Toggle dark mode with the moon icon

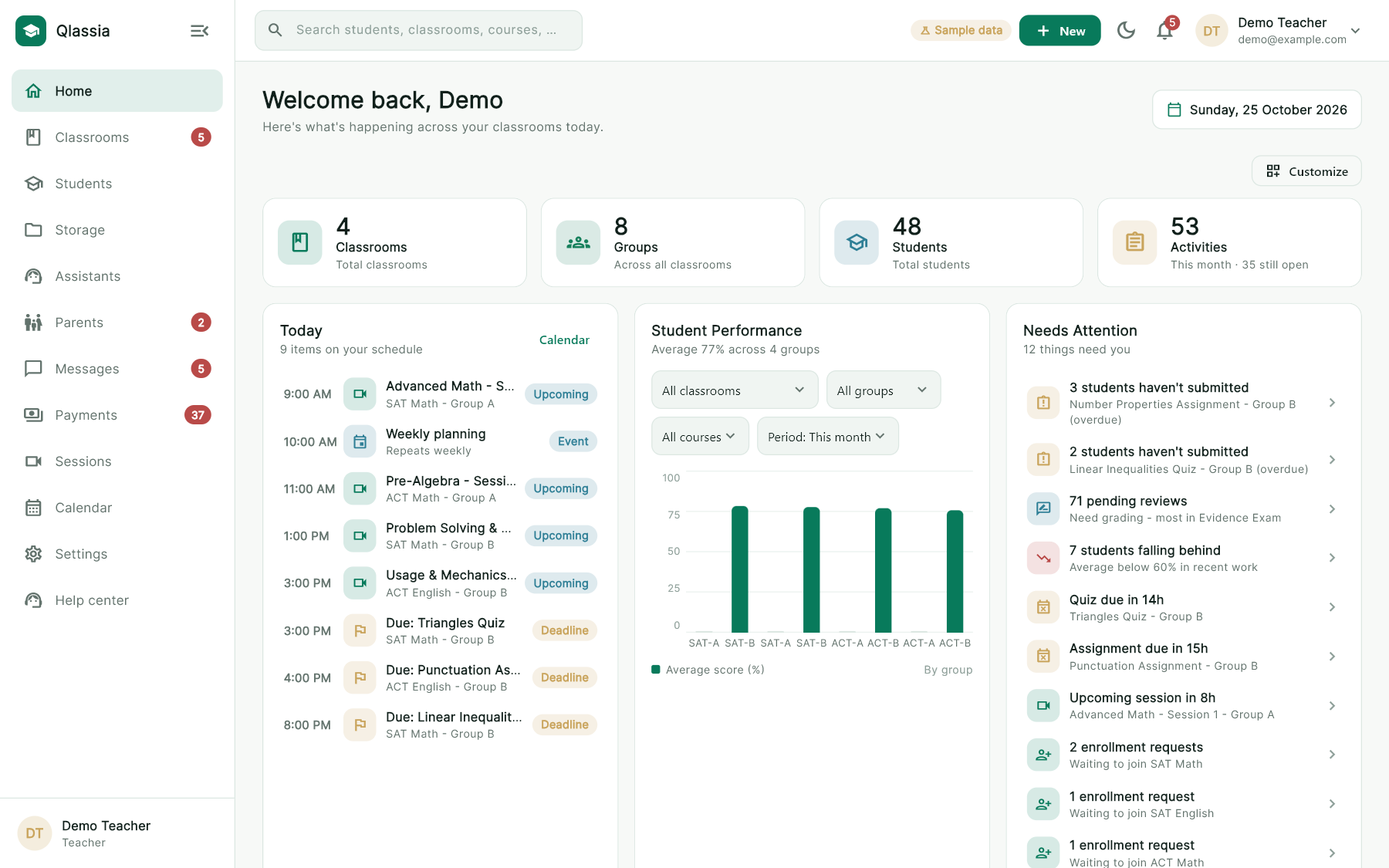1126,31
